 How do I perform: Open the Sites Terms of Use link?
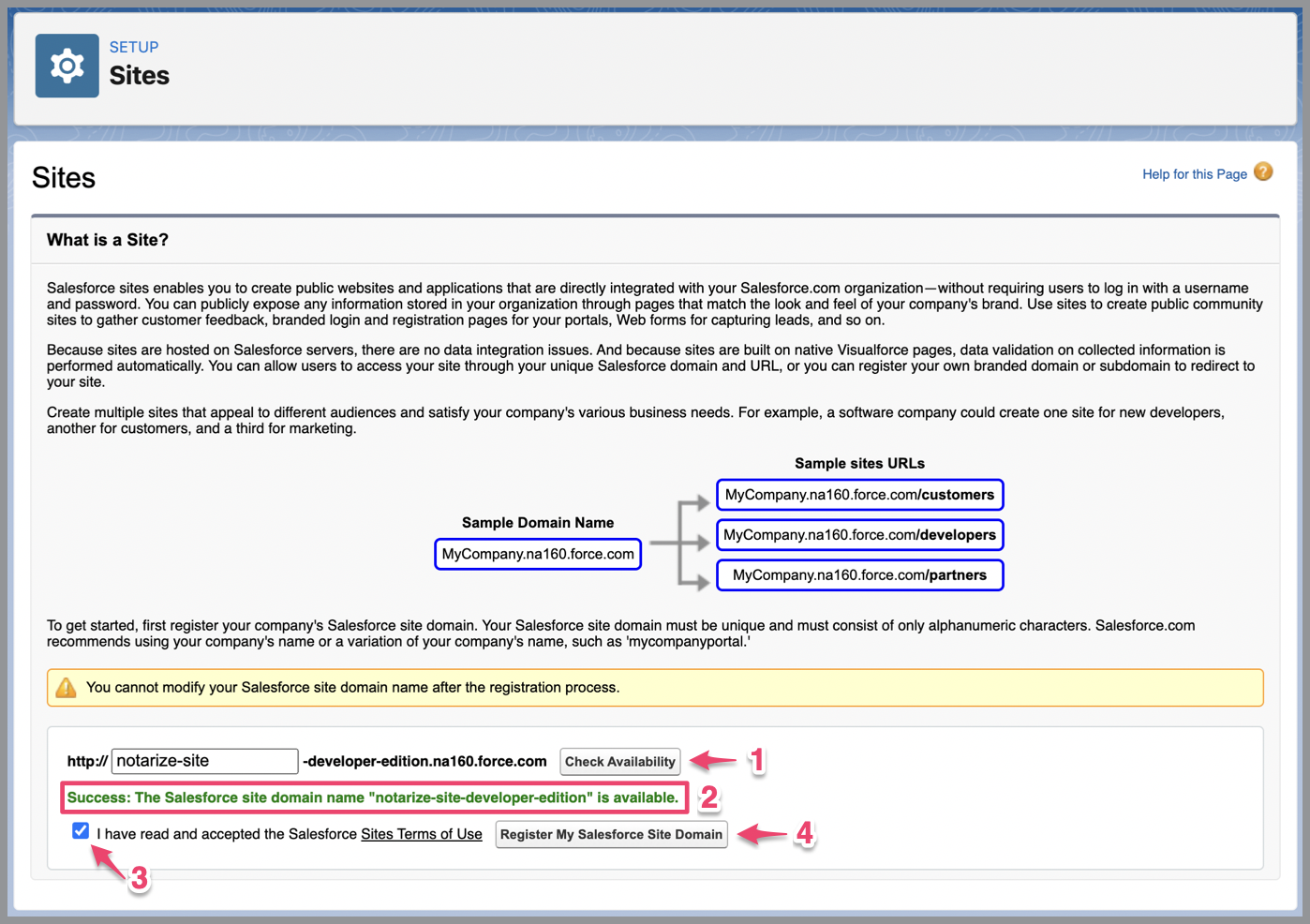coord(421,833)
